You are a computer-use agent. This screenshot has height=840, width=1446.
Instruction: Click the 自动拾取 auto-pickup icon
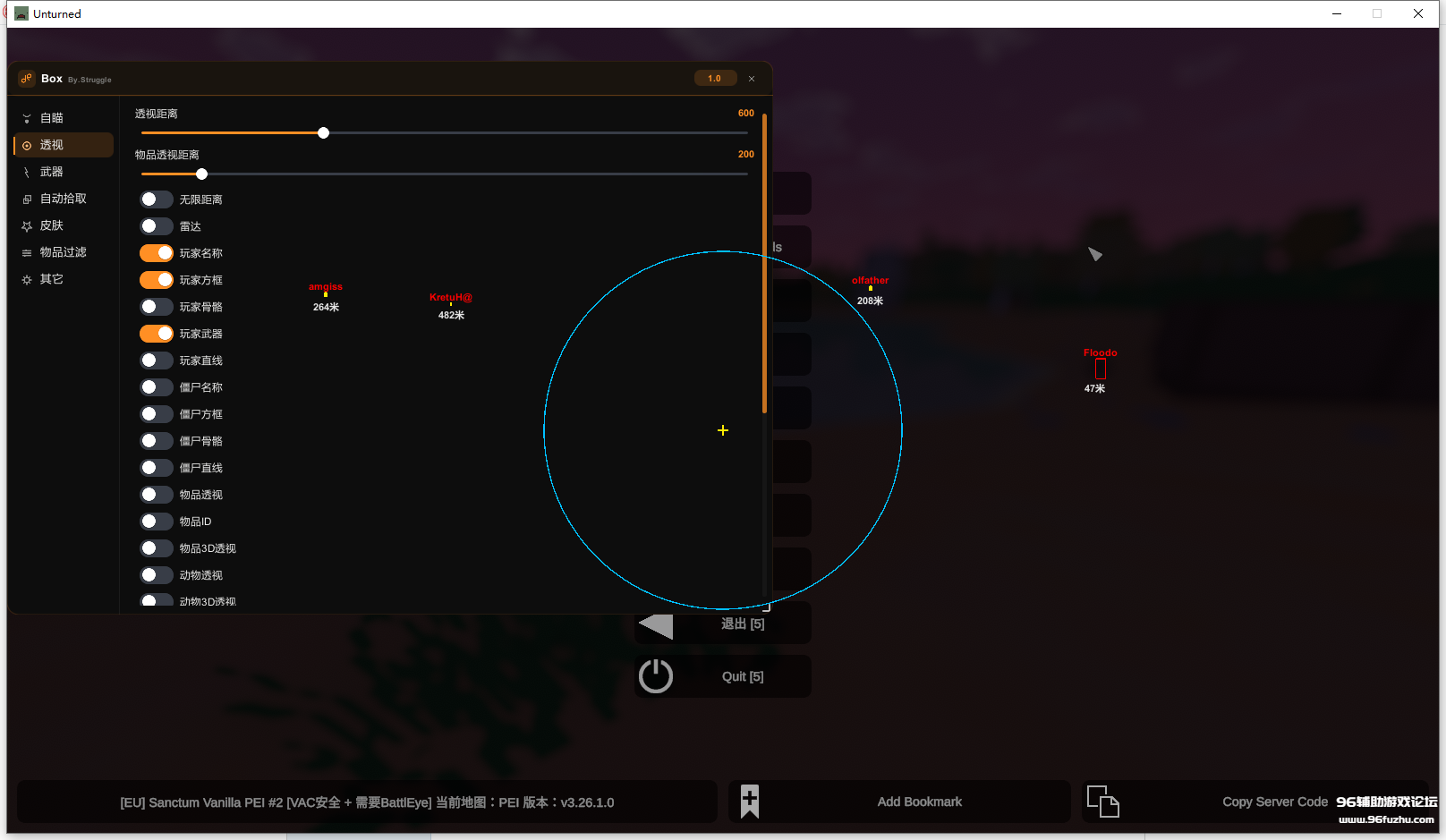27,199
